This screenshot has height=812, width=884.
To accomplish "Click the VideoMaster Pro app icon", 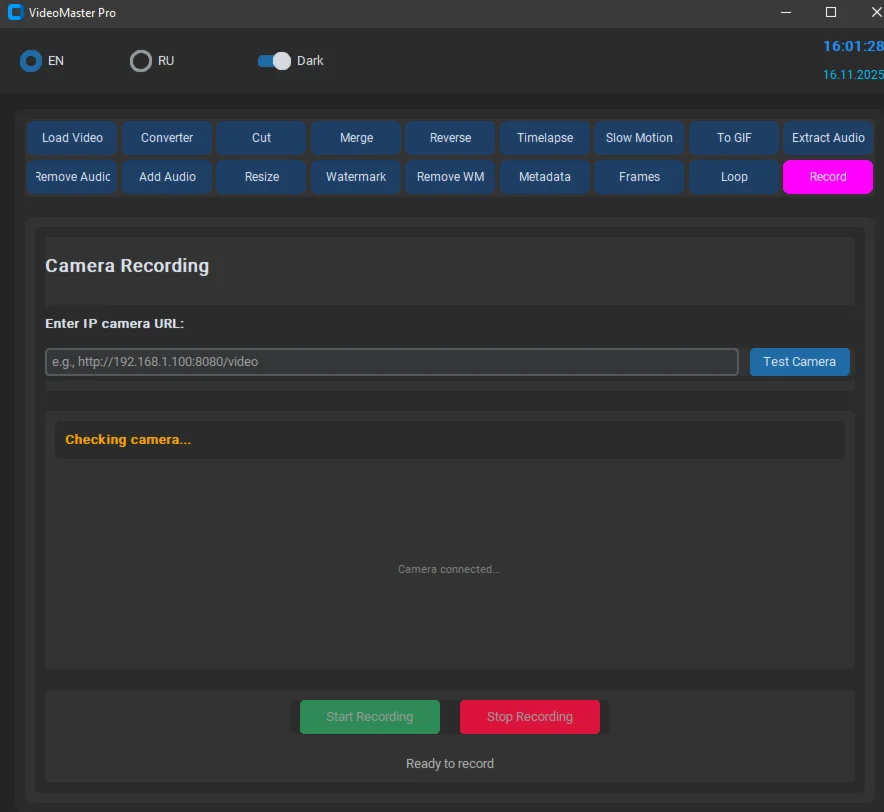I will pyautogui.click(x=15, y=13).
